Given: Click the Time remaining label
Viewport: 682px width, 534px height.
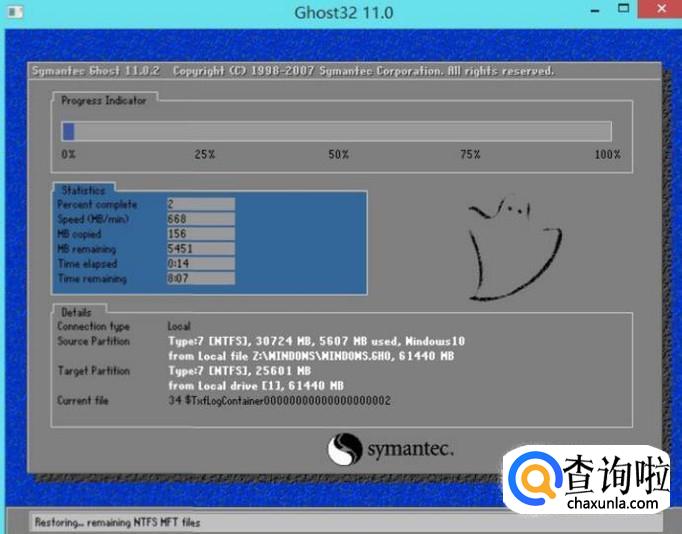Looking at the screenshot, I should click(92, 278).
